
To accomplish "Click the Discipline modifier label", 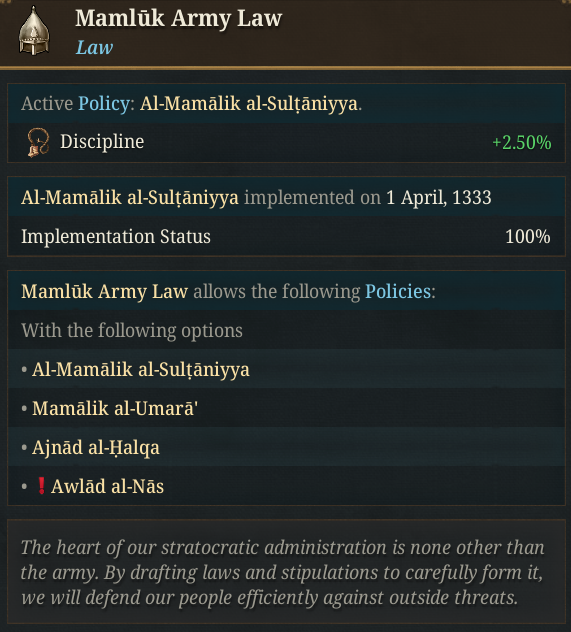I will point(102,141).
